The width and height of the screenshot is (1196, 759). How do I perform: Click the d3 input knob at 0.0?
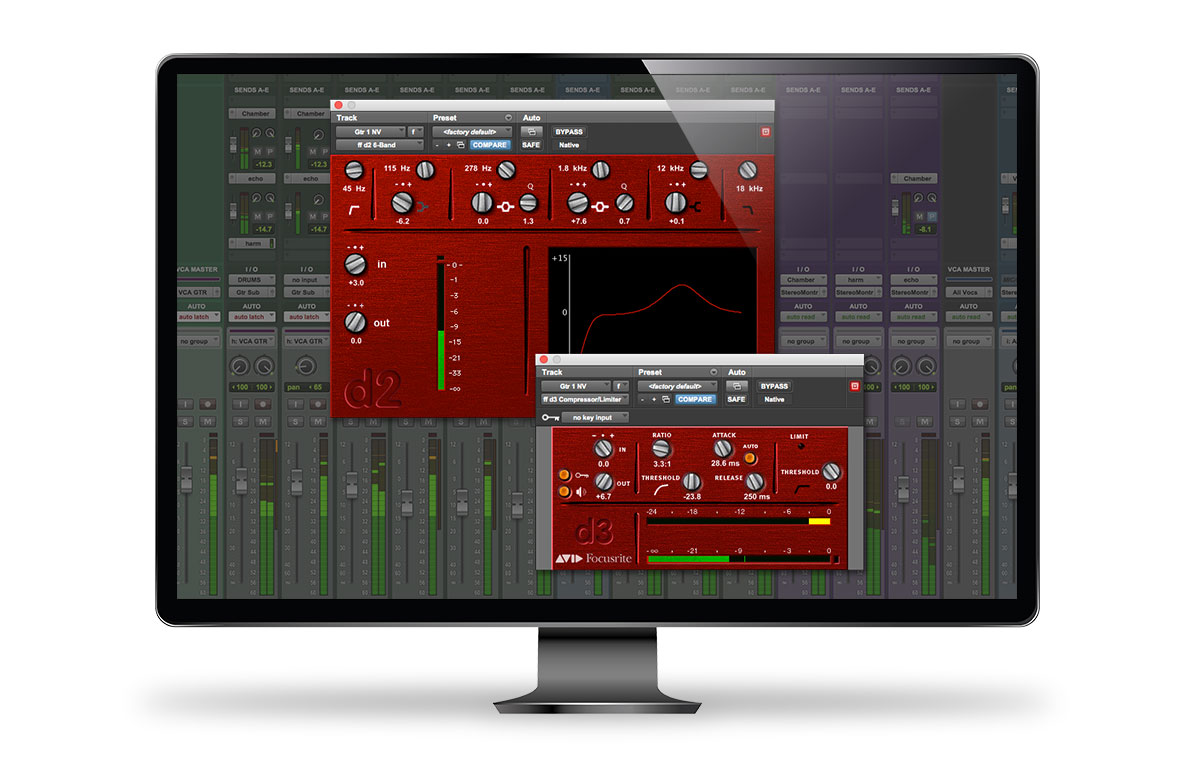[x=603, y=449]
